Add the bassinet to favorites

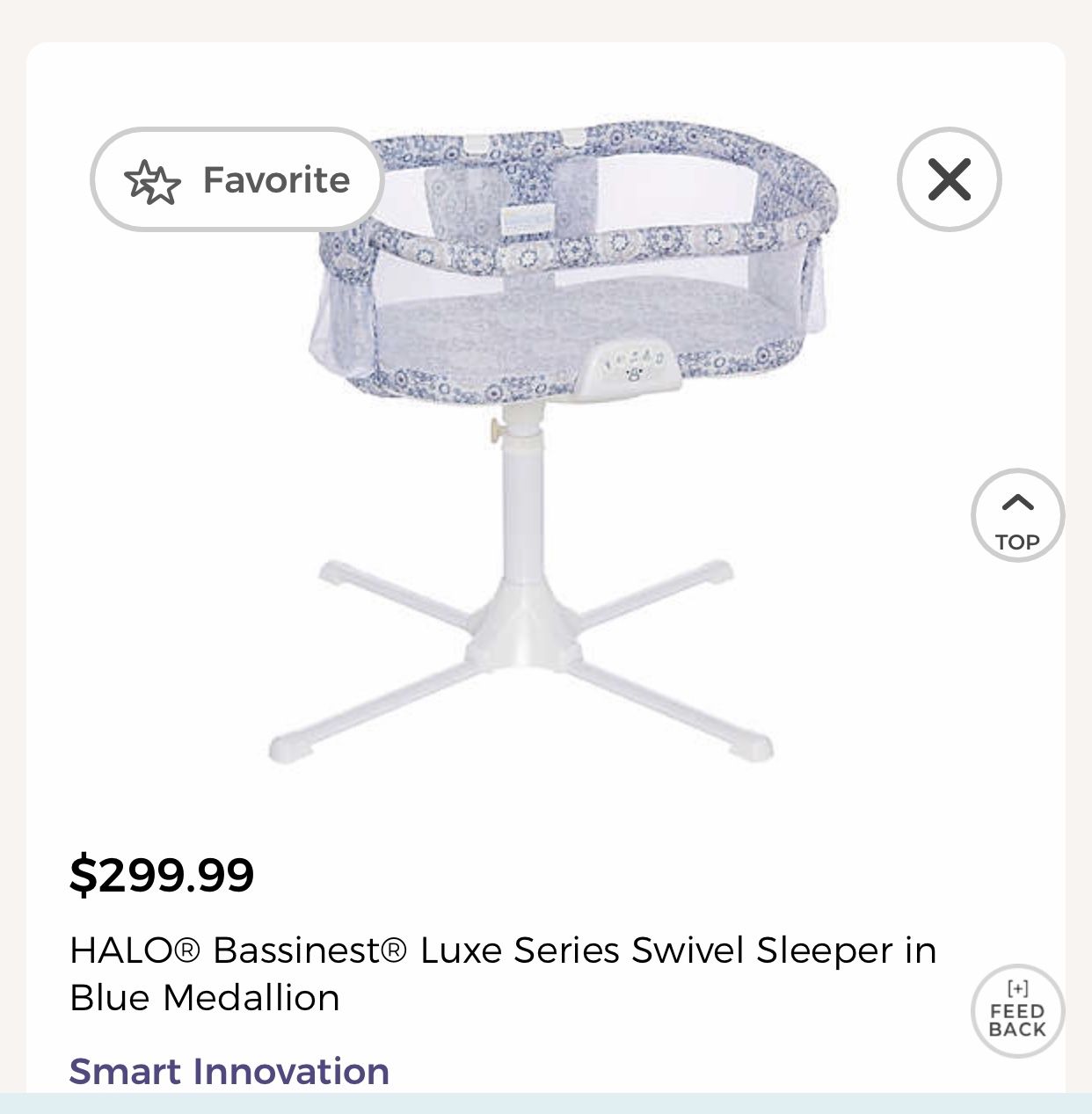point(237,179)
